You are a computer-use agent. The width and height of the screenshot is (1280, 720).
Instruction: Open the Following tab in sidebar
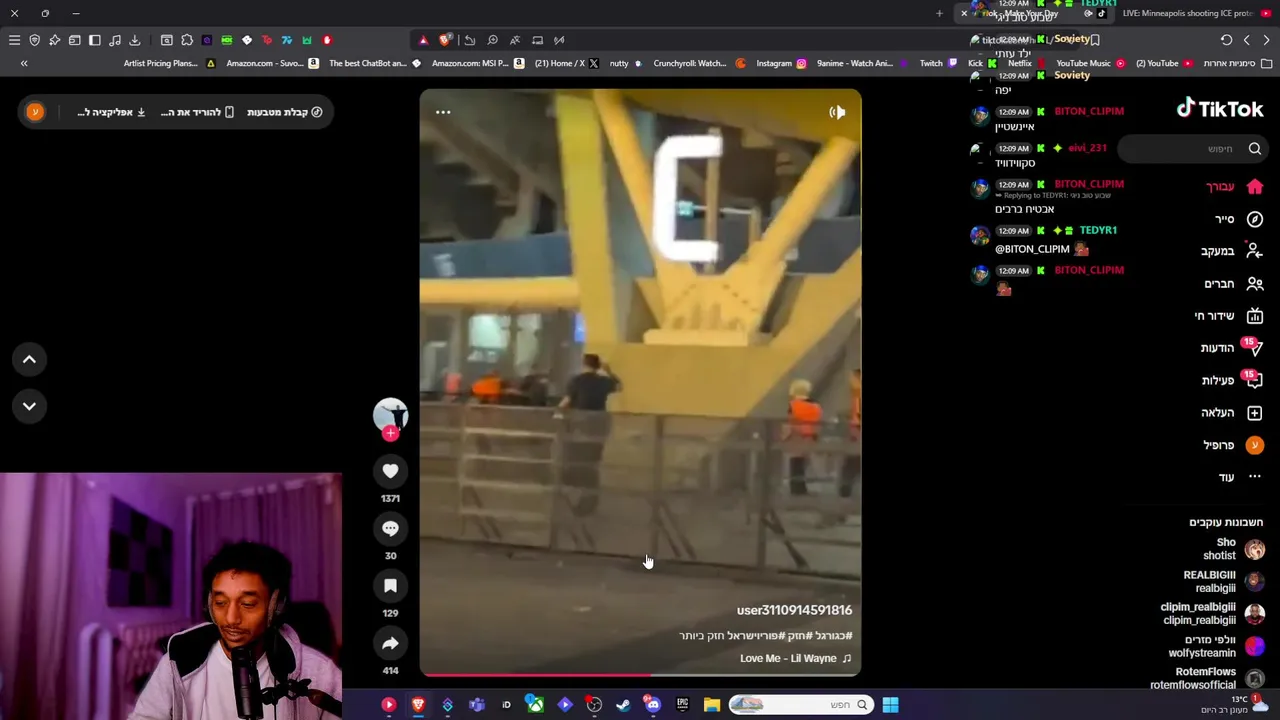(x=1232, y=251)
